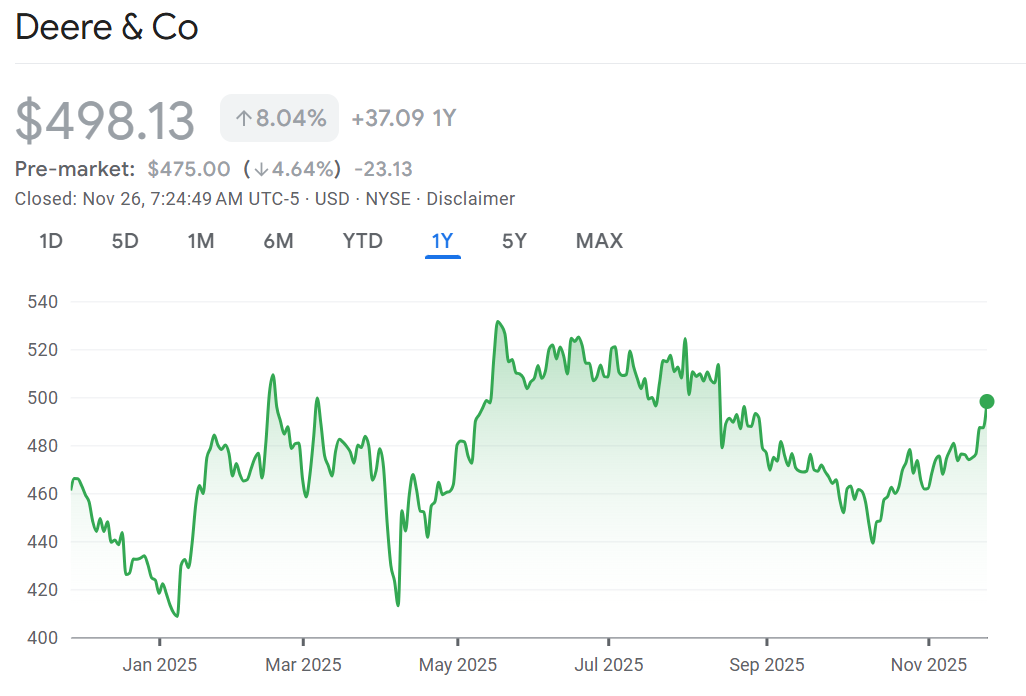Open the Disclaimer link

(x=469, y=199)
